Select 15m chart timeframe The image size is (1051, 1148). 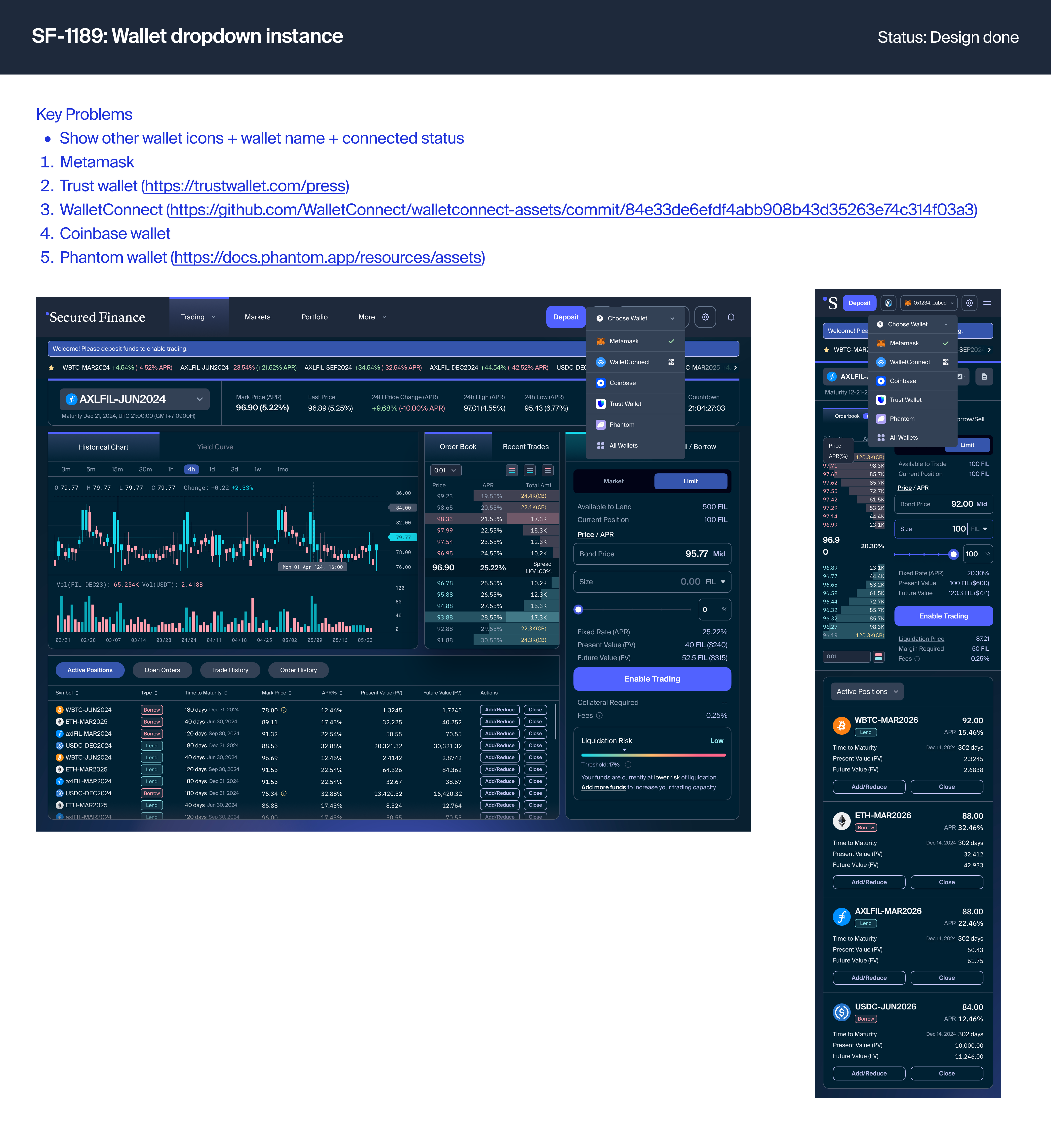click(117, 470)
